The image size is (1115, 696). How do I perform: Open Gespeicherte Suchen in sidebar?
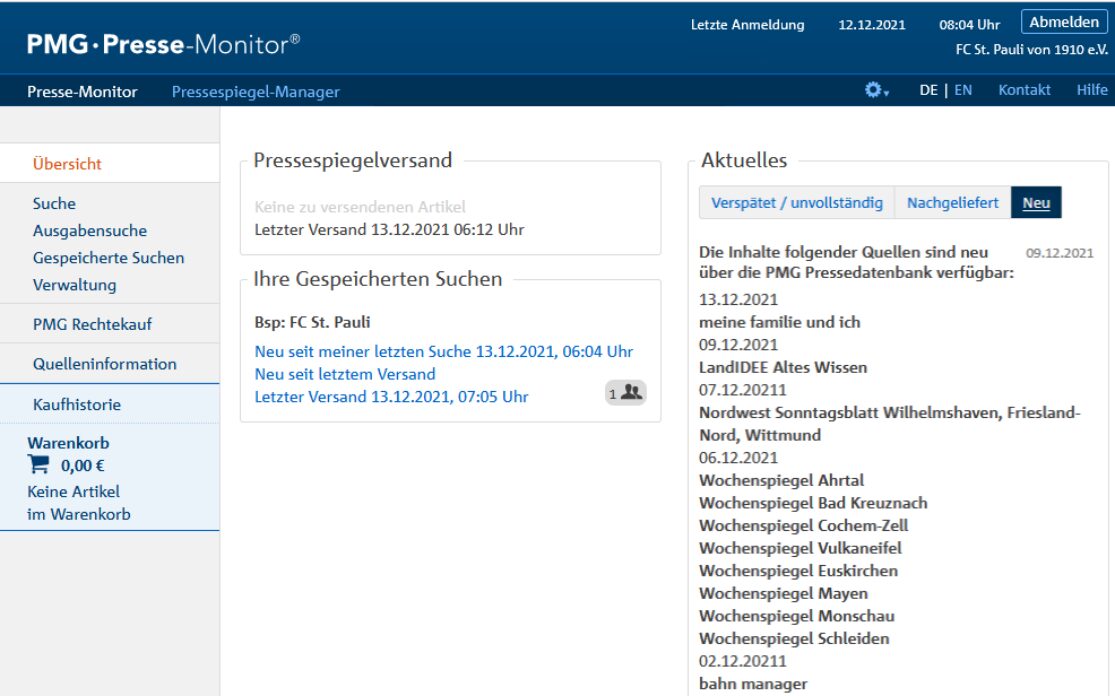(108, 257)
